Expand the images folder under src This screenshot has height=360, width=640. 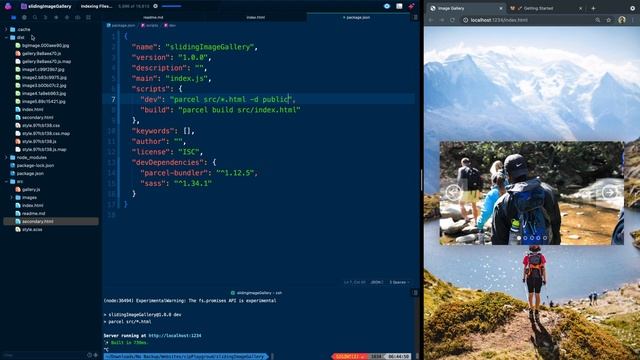[x=11, y=198]
